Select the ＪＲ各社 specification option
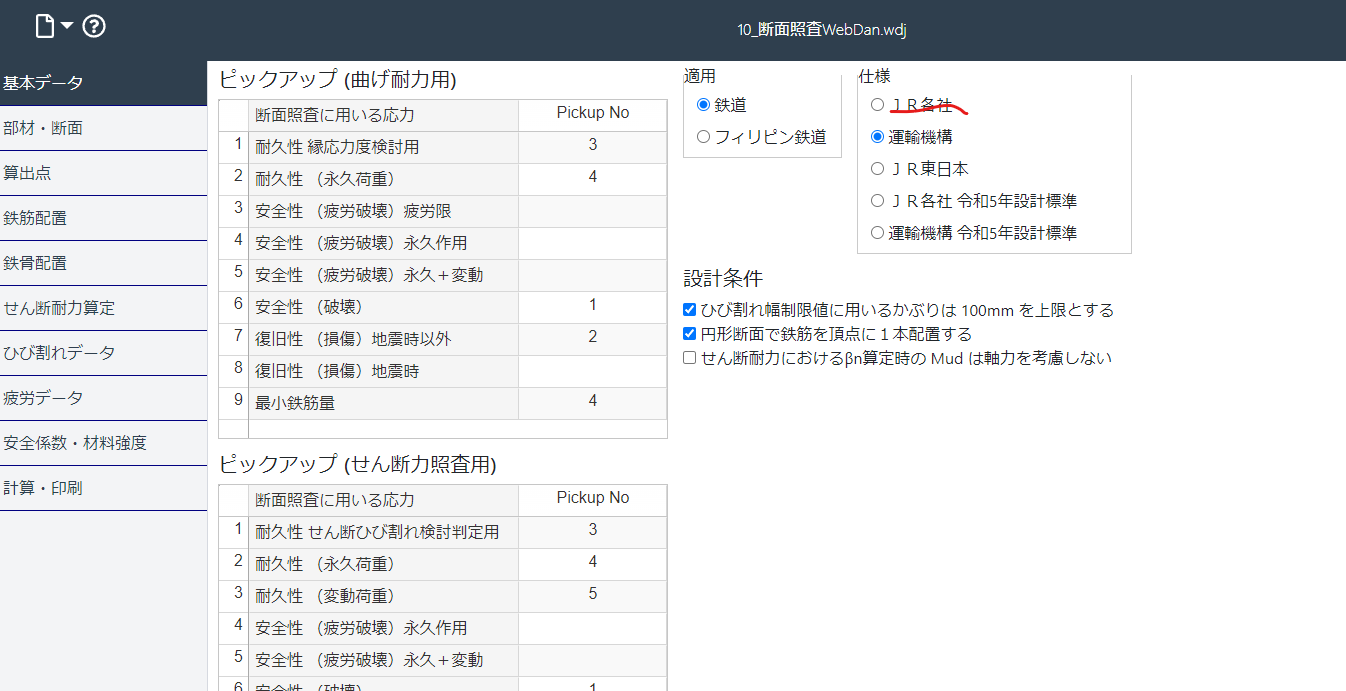This screenshot has width=1346, height=691. 877,104
